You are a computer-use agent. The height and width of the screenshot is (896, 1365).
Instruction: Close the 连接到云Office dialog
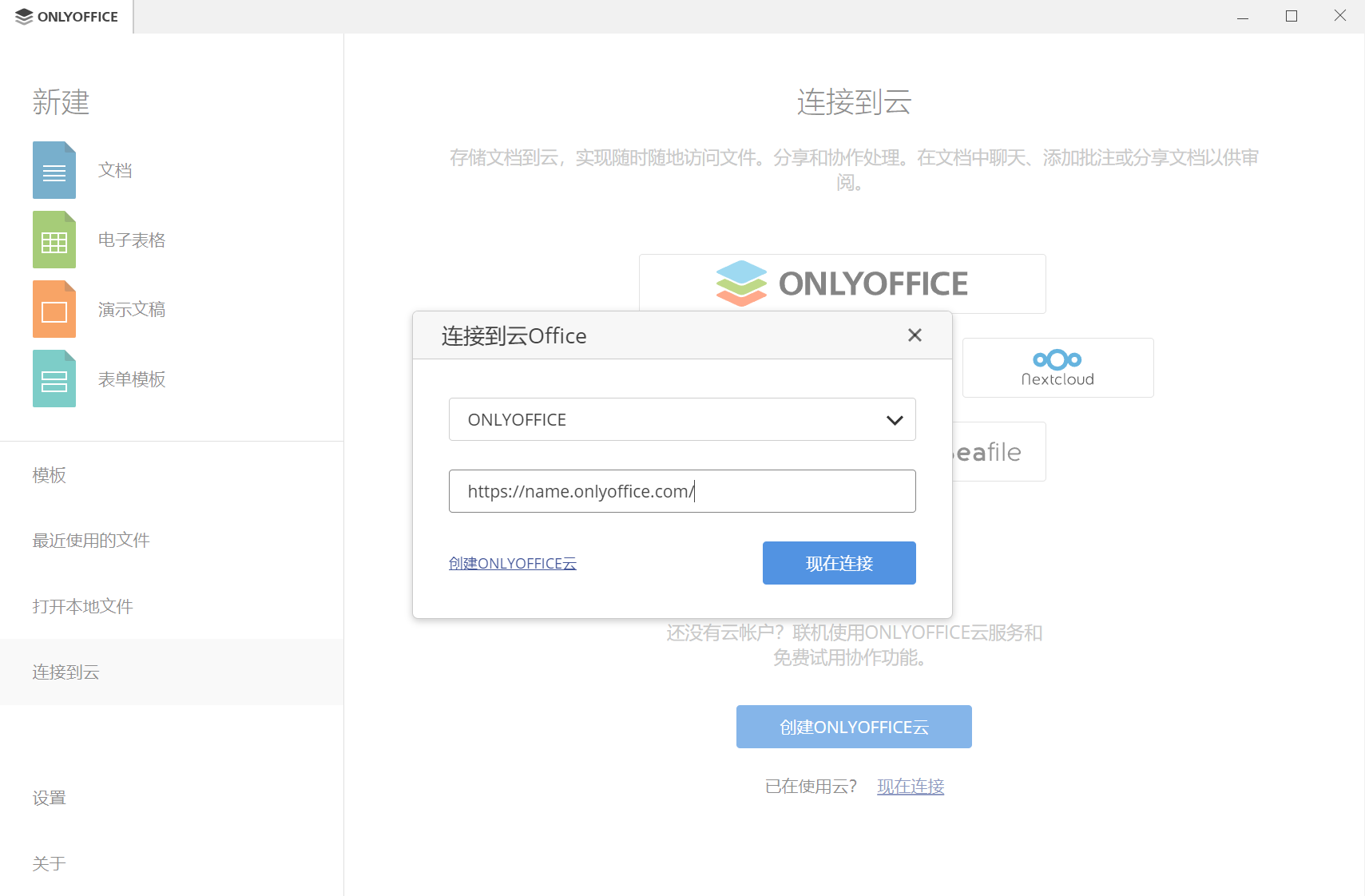coord(914,335)
